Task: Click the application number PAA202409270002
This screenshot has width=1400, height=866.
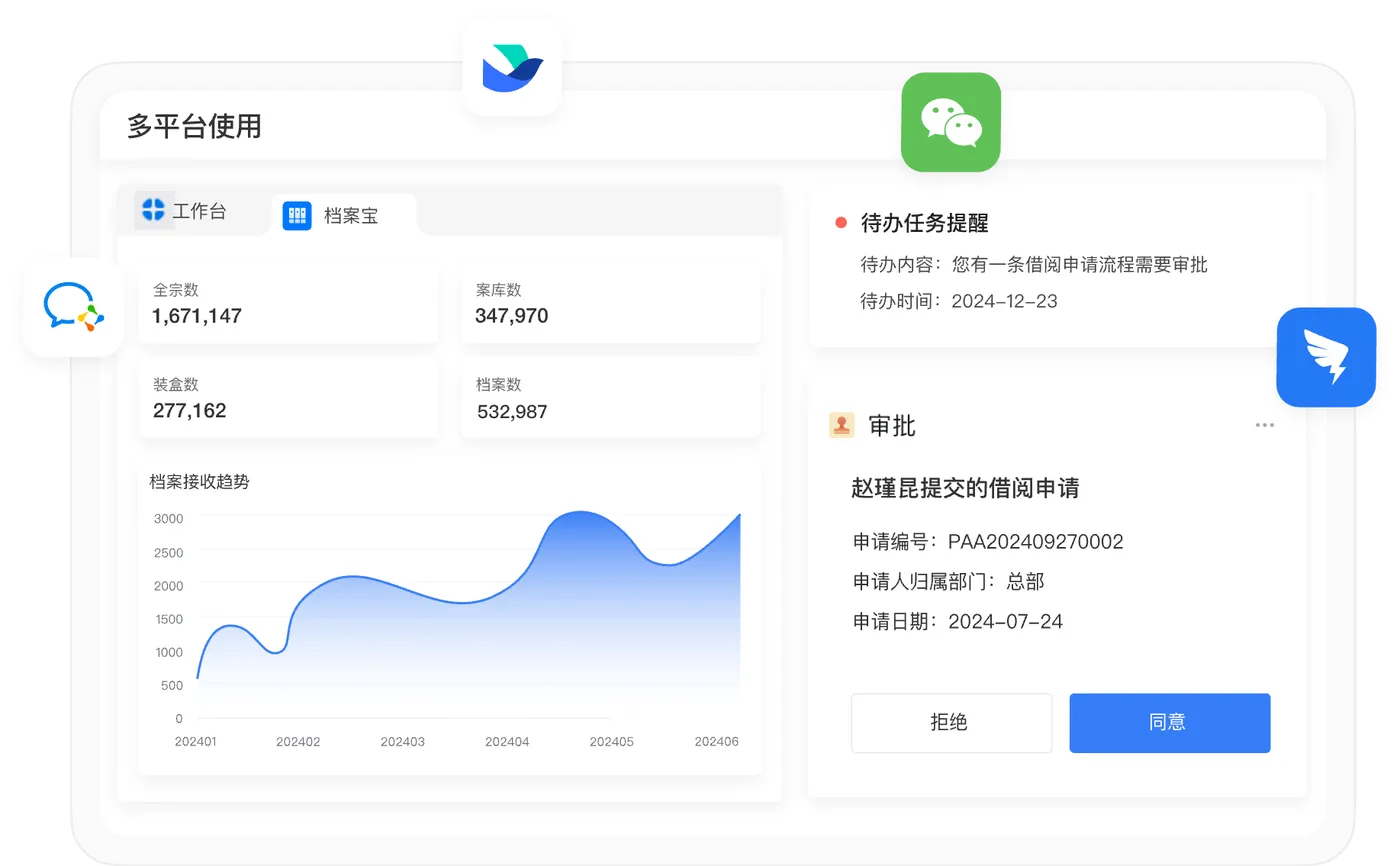Action: (x=1036, y=542)
